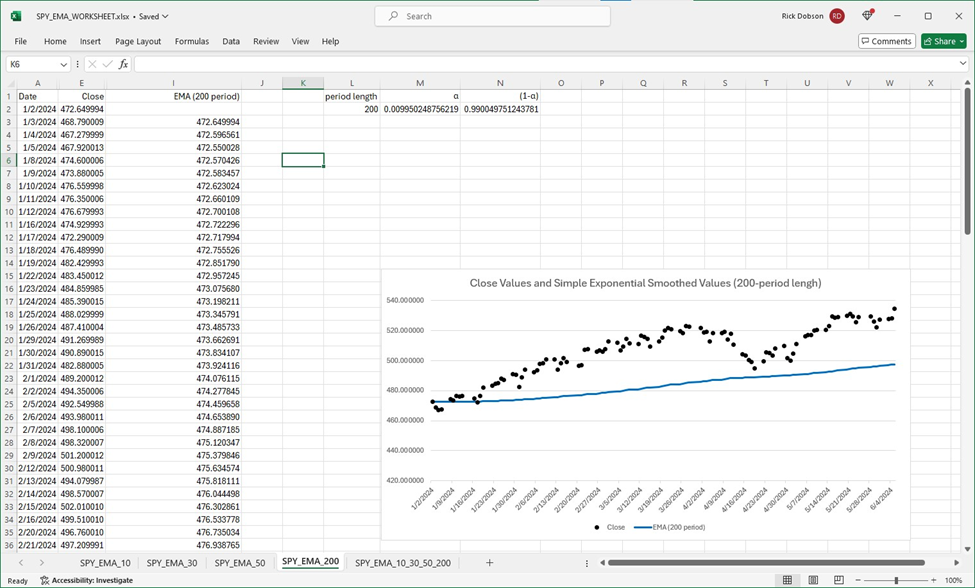Click horizontal scroll left arrow
Screen dimensions: 975x588
point(602,563)
